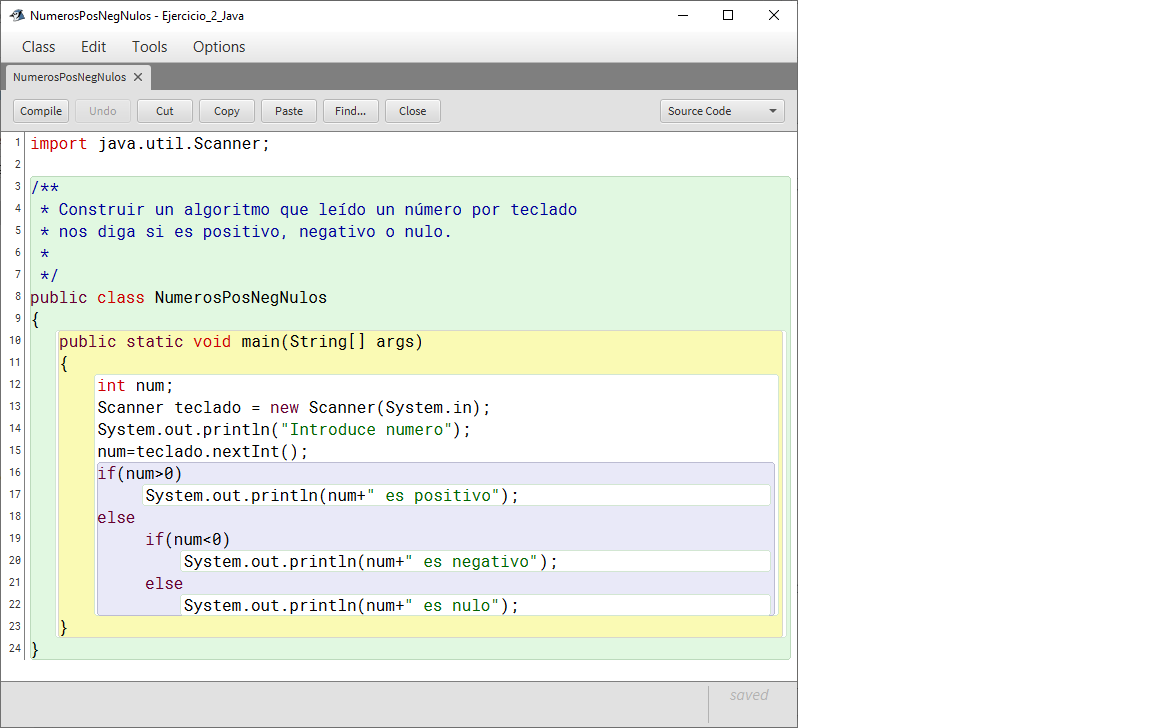Viewport: 1152px width, 728px height.
Task: Open the Source Code view dropdown
Action: coord(722,111)
